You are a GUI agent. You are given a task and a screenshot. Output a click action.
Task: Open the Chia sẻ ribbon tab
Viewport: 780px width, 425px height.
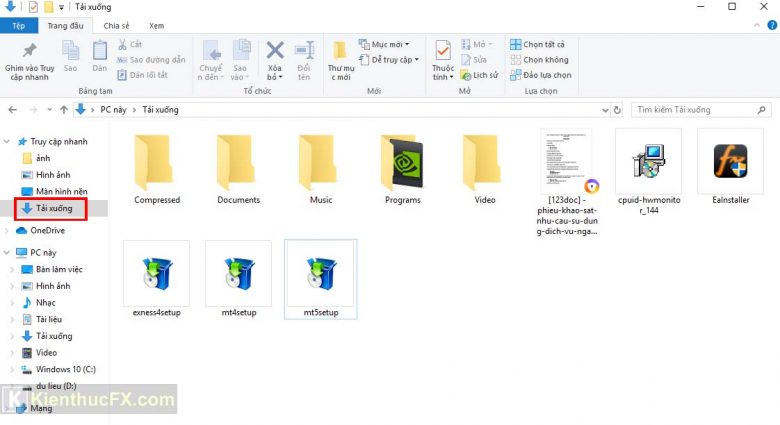point(116,25)
